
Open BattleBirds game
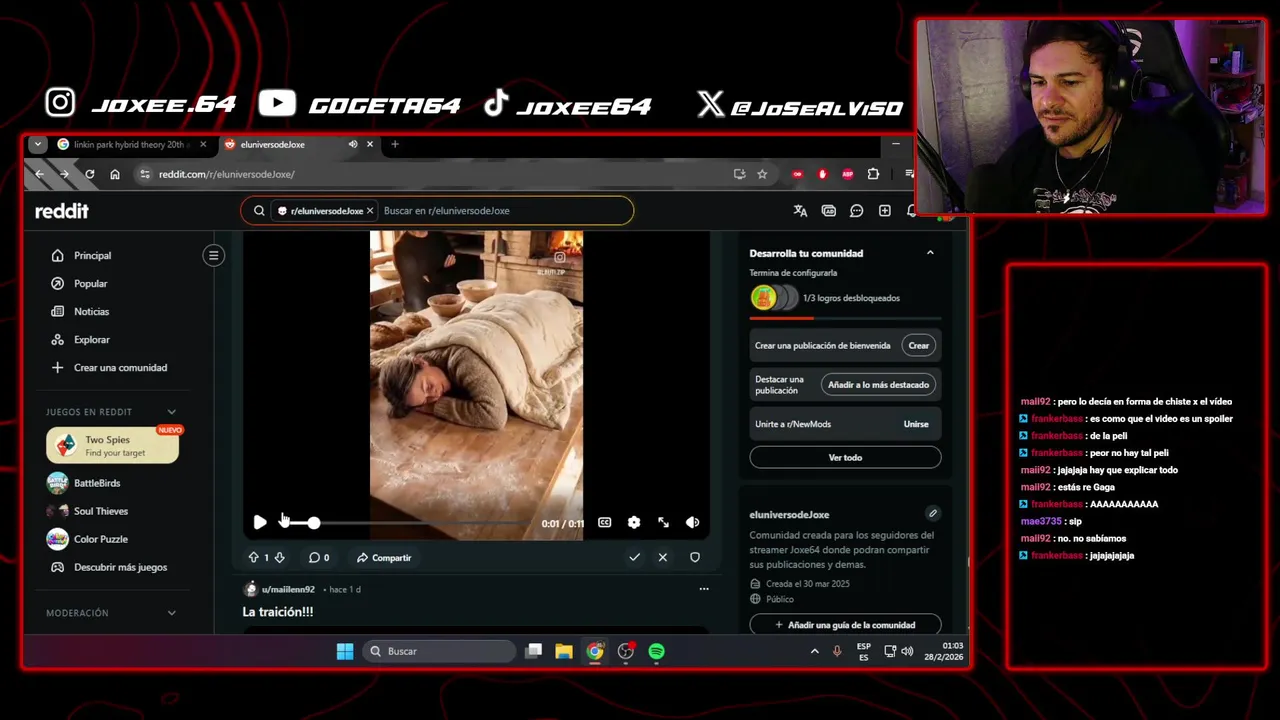point(96,483)
